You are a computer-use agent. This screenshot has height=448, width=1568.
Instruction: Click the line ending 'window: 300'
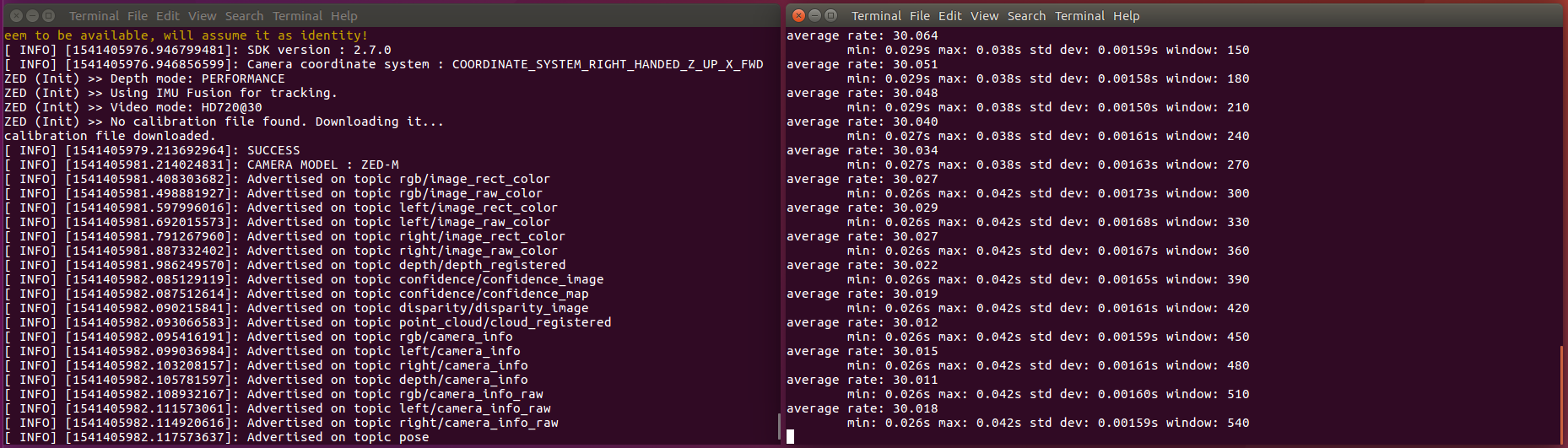pos(1048,193)
